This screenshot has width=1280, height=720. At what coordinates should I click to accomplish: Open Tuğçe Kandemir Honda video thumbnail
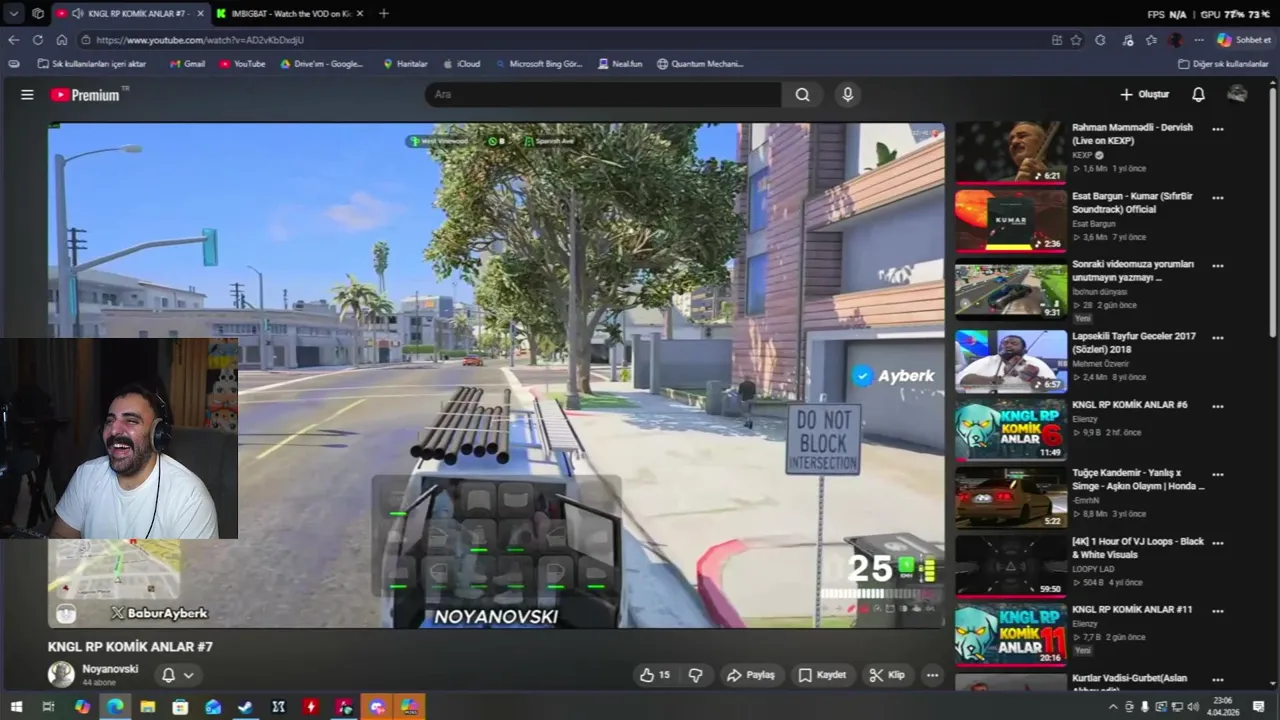click(1010, 497)
